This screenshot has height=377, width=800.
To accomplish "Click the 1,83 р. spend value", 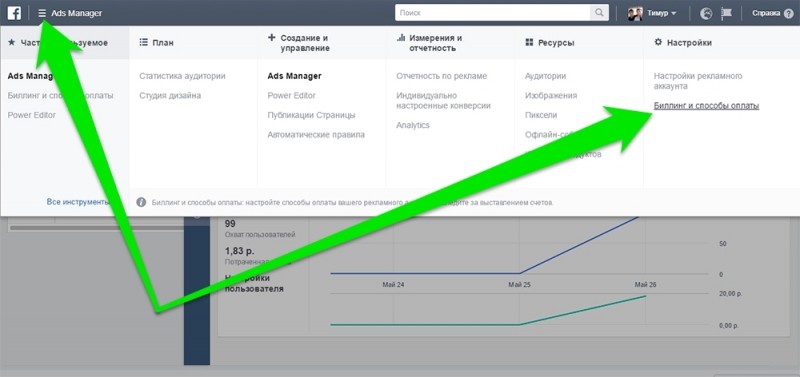I will [x=239, y=252].
